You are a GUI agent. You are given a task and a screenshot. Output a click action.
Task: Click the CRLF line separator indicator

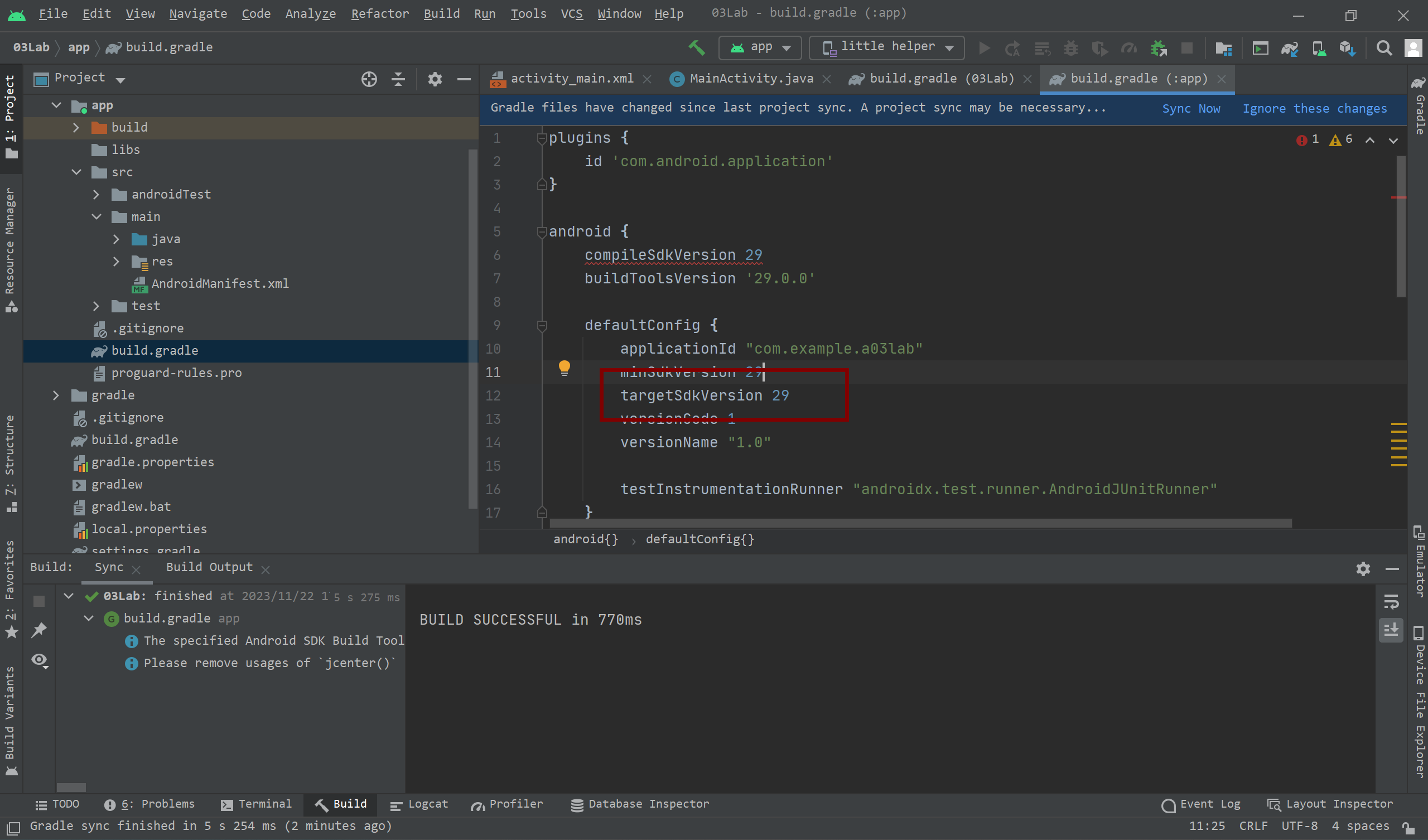pos(1253,827)
